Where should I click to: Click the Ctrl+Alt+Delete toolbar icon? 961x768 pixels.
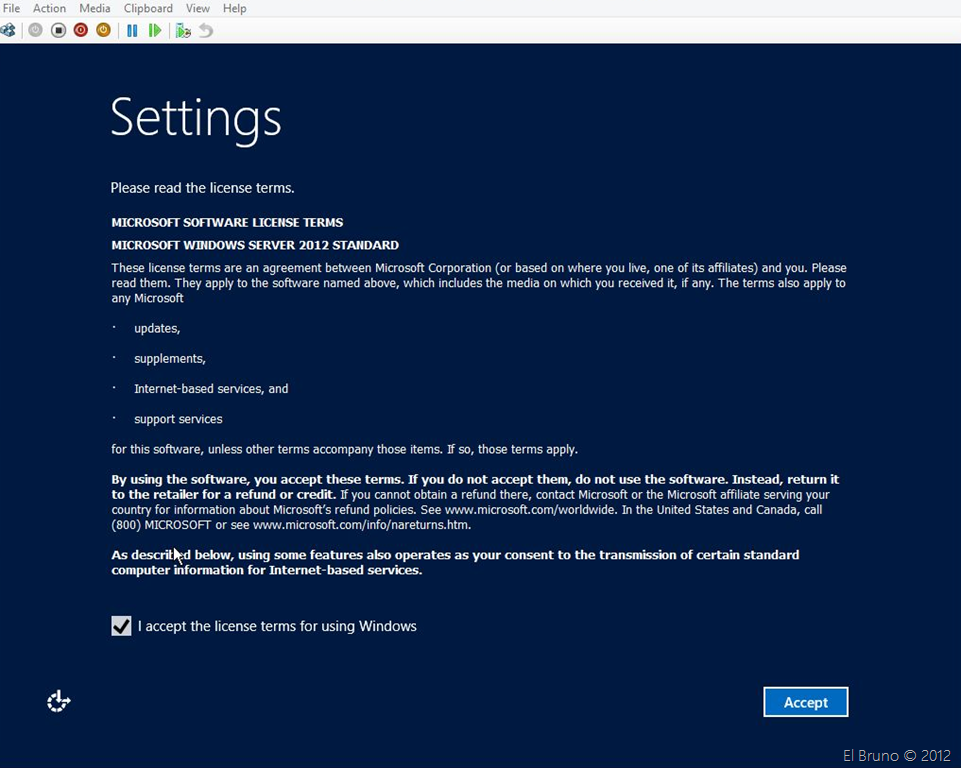(x=8, y=30)
